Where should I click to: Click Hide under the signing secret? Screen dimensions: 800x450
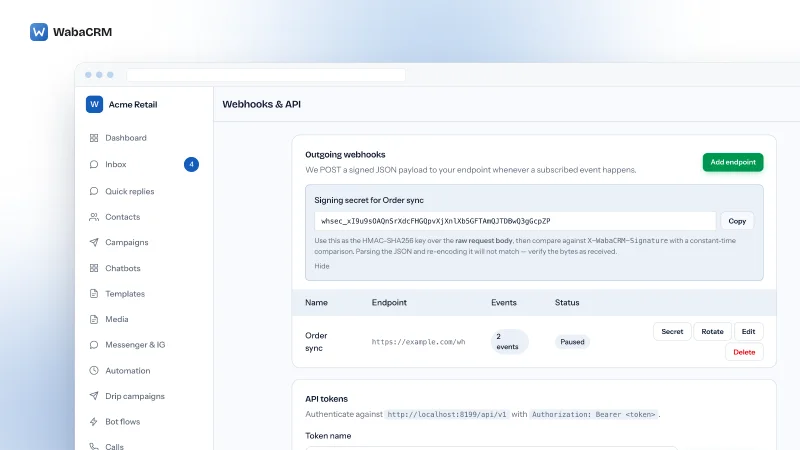321,266
